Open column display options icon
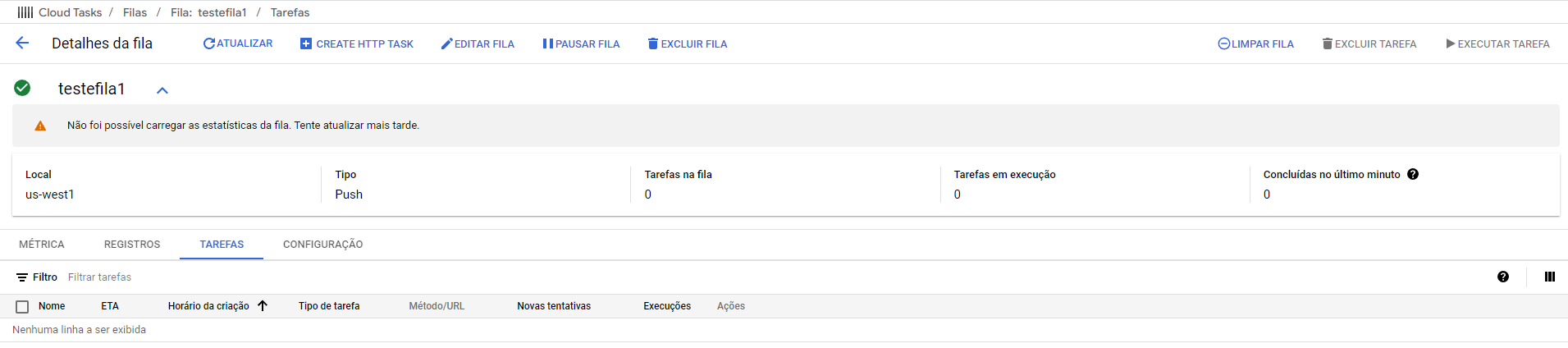The image size is (1568, 348). (1550, 277)
